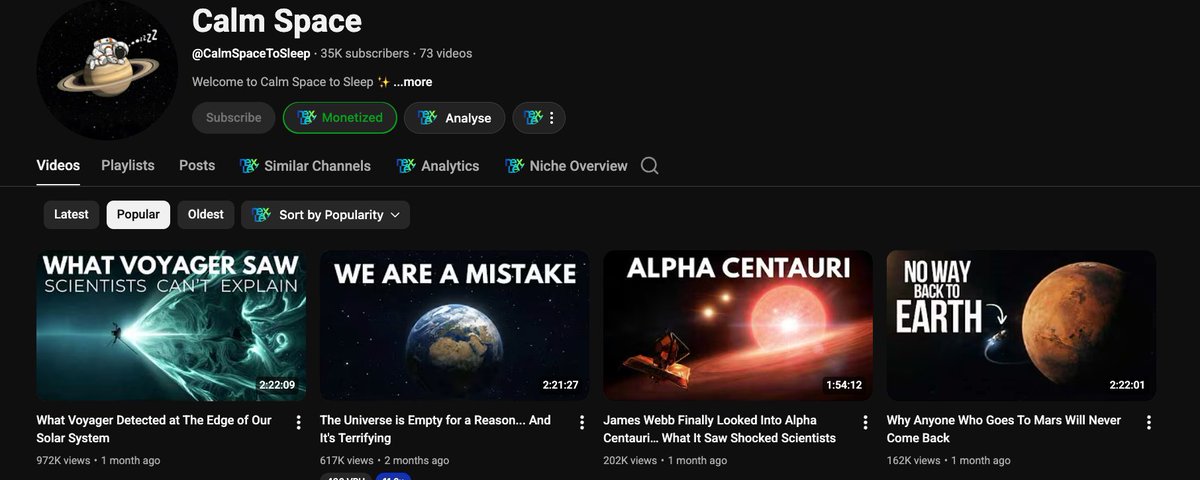Open the extension's three-dot options button
Image resolution: width=1200 pixels, height=480 pixels.
[539, 118]
